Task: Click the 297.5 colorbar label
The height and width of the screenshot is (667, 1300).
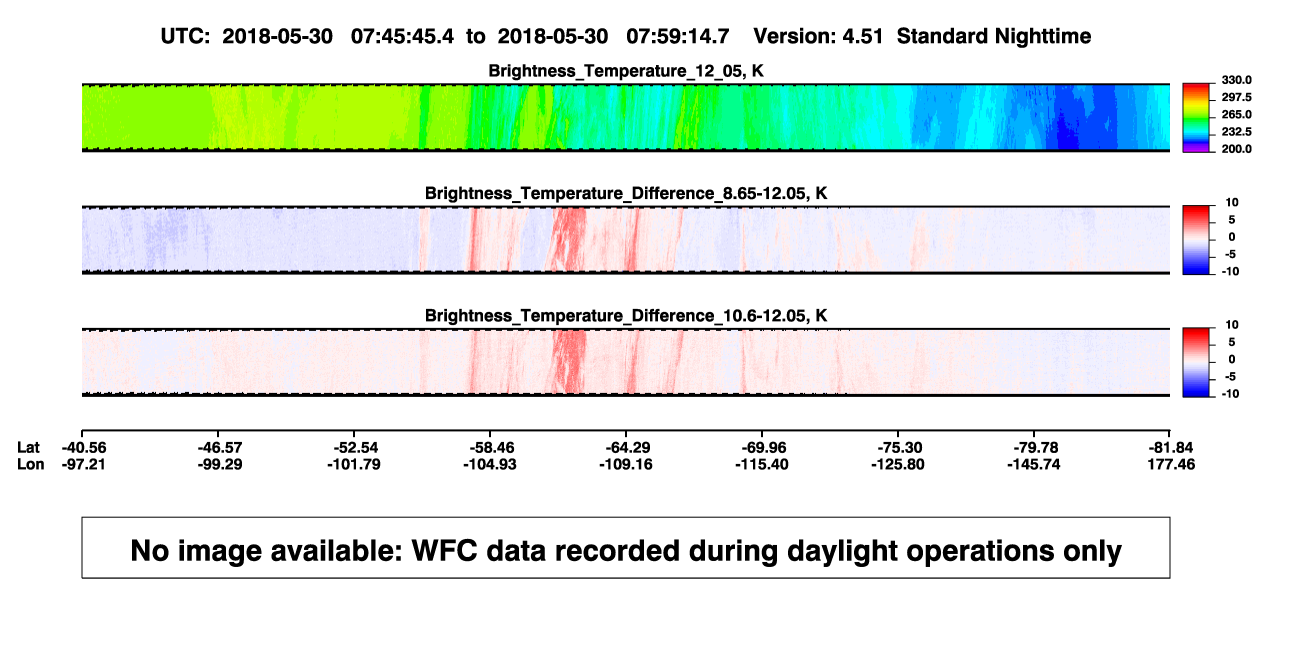Action: tap(1236, 97)
